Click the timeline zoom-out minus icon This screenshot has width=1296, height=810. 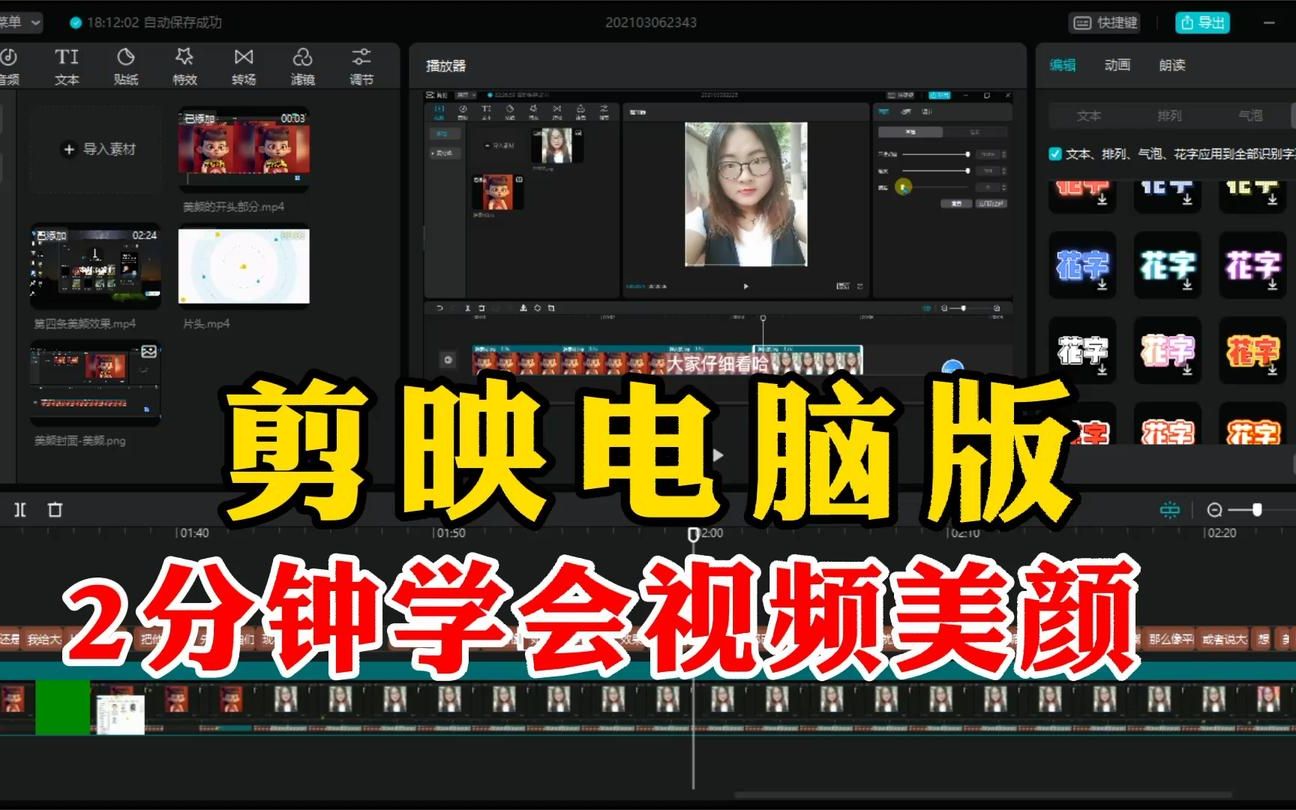click(x=1214, y=510)
